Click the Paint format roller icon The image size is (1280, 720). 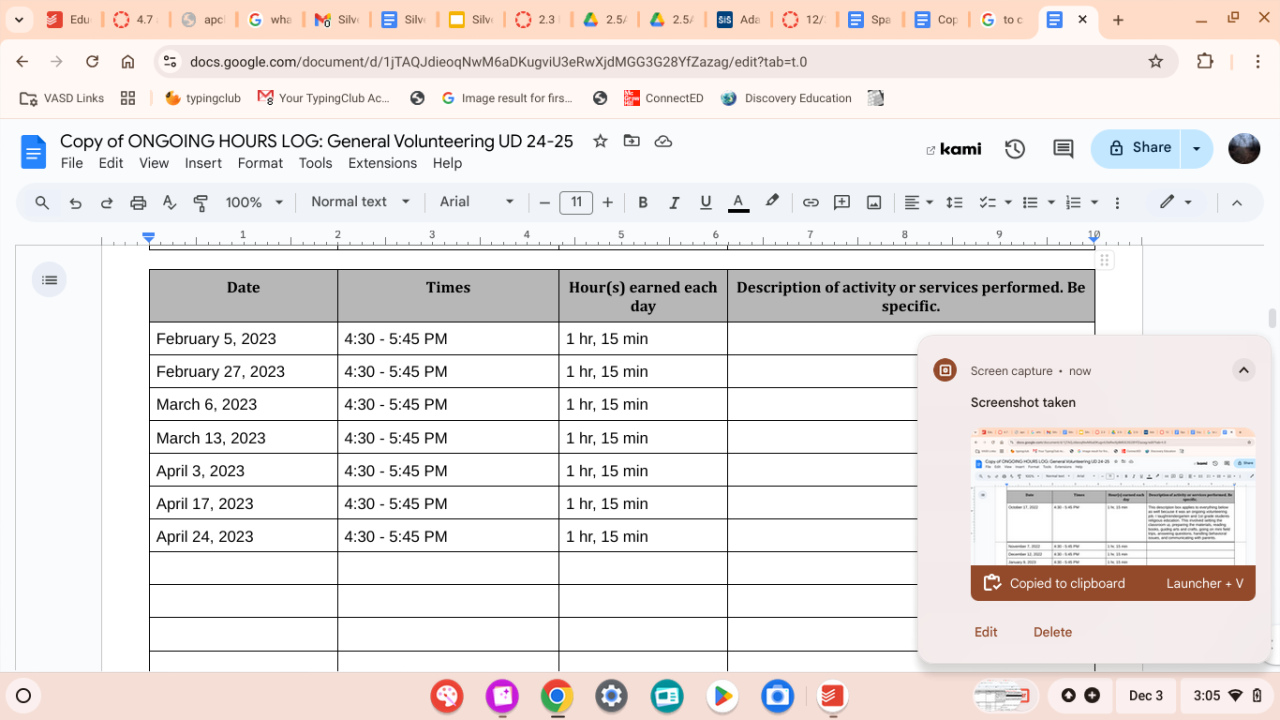(x=201, y=203)
